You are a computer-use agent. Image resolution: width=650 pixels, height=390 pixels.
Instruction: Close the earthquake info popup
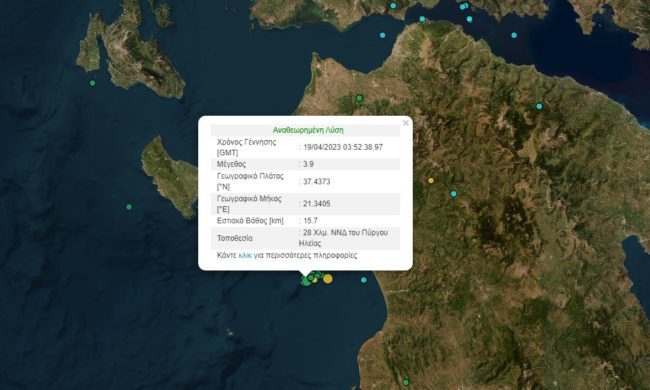click(x=405, y=123)
